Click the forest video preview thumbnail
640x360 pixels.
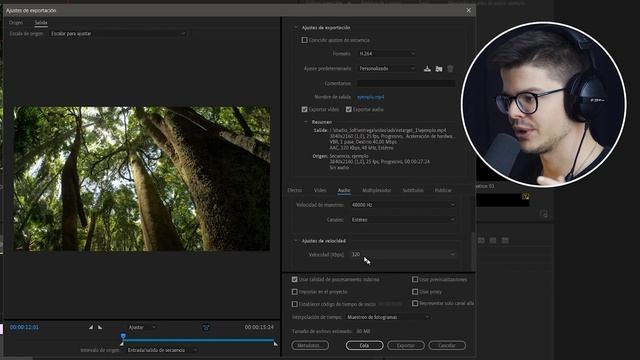coord(142,179)
